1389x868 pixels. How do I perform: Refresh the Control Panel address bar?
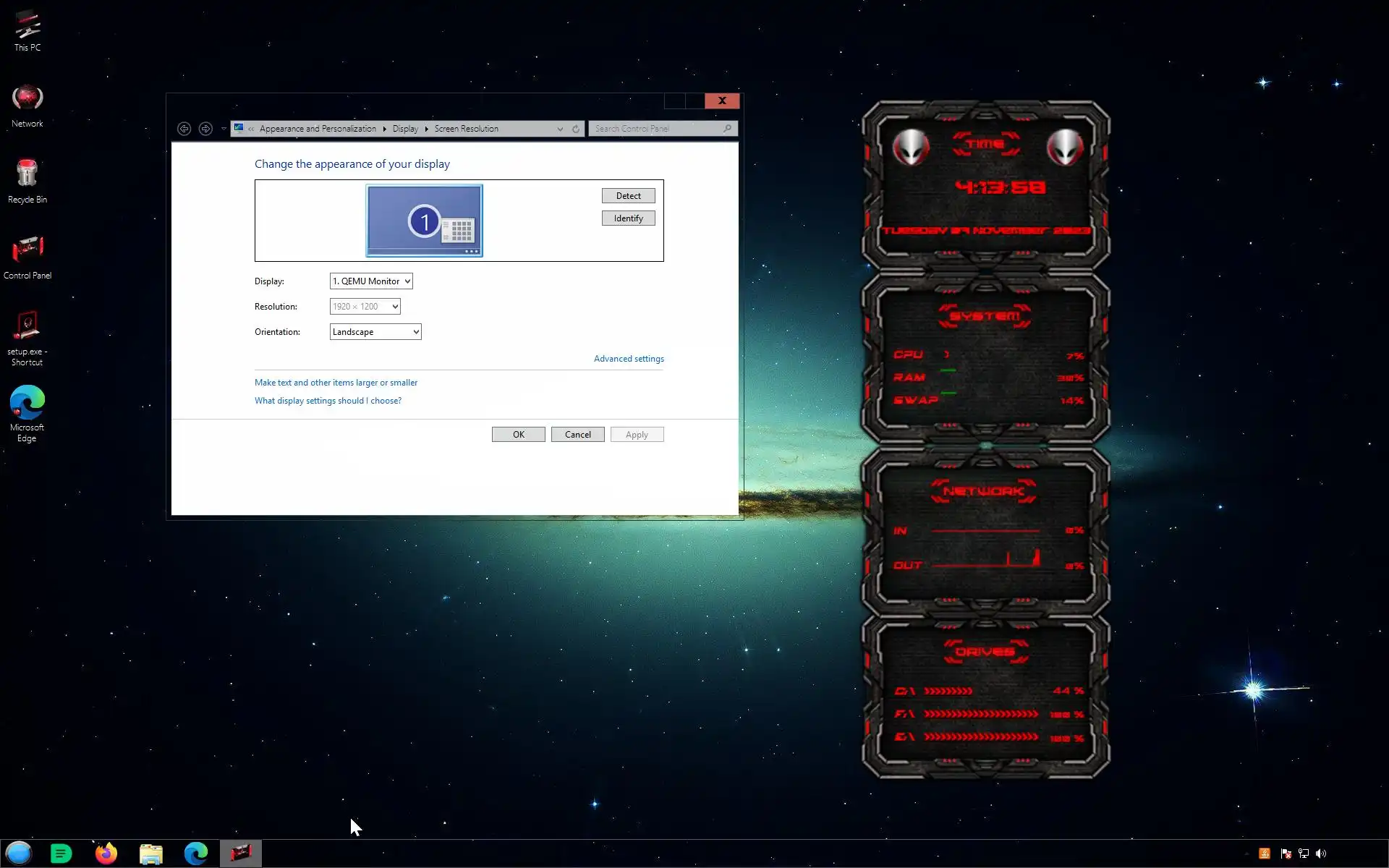[576, 129]
